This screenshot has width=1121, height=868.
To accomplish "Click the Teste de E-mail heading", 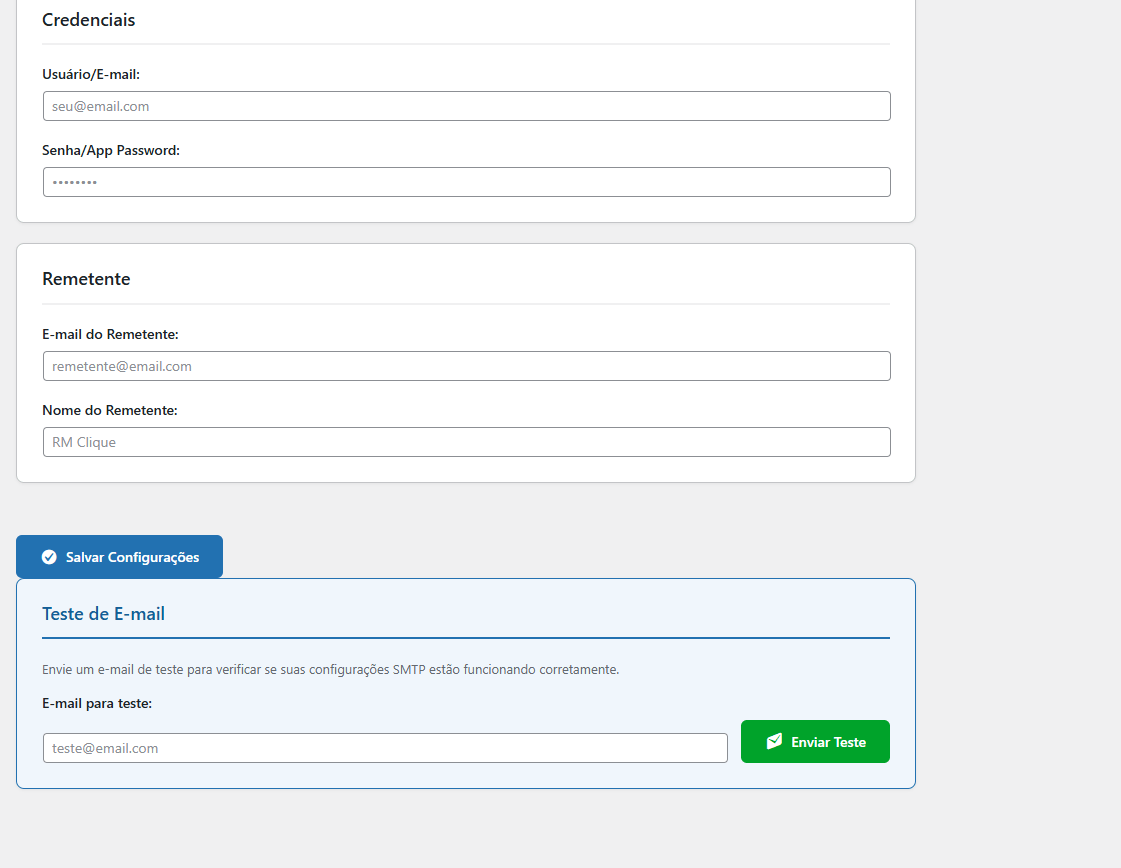I will click(103, 614).
